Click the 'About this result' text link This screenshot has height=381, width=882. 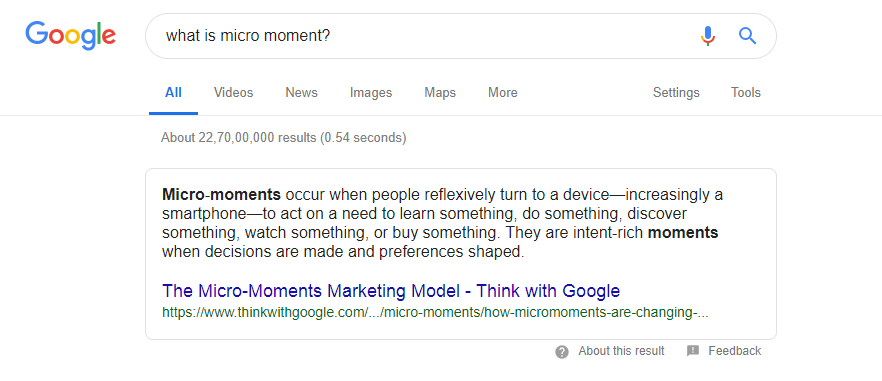[x=621, y=351]
